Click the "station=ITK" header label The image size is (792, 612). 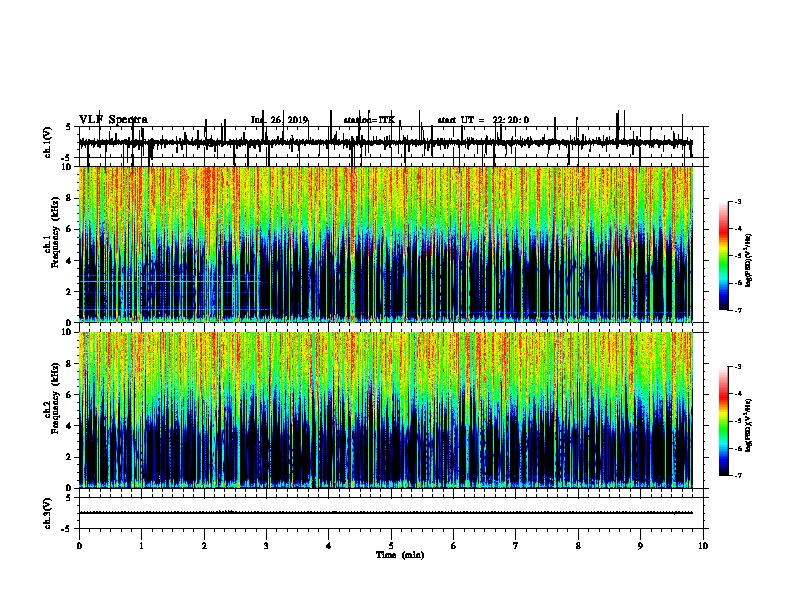369,120
